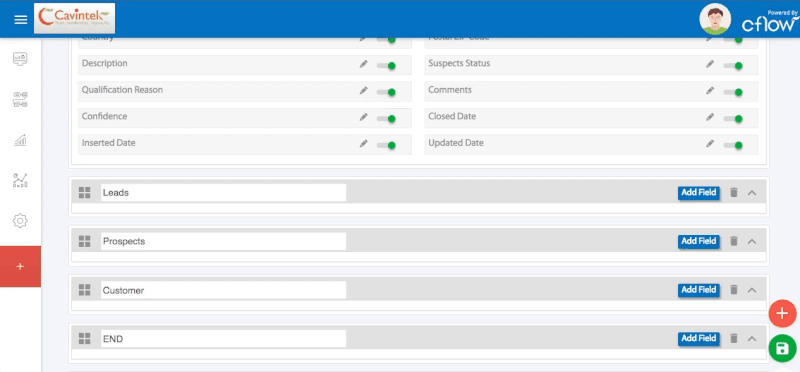Edit the Suspects Status field pencil icon
The height and width of the screenshot is (372, 800).
710,64
